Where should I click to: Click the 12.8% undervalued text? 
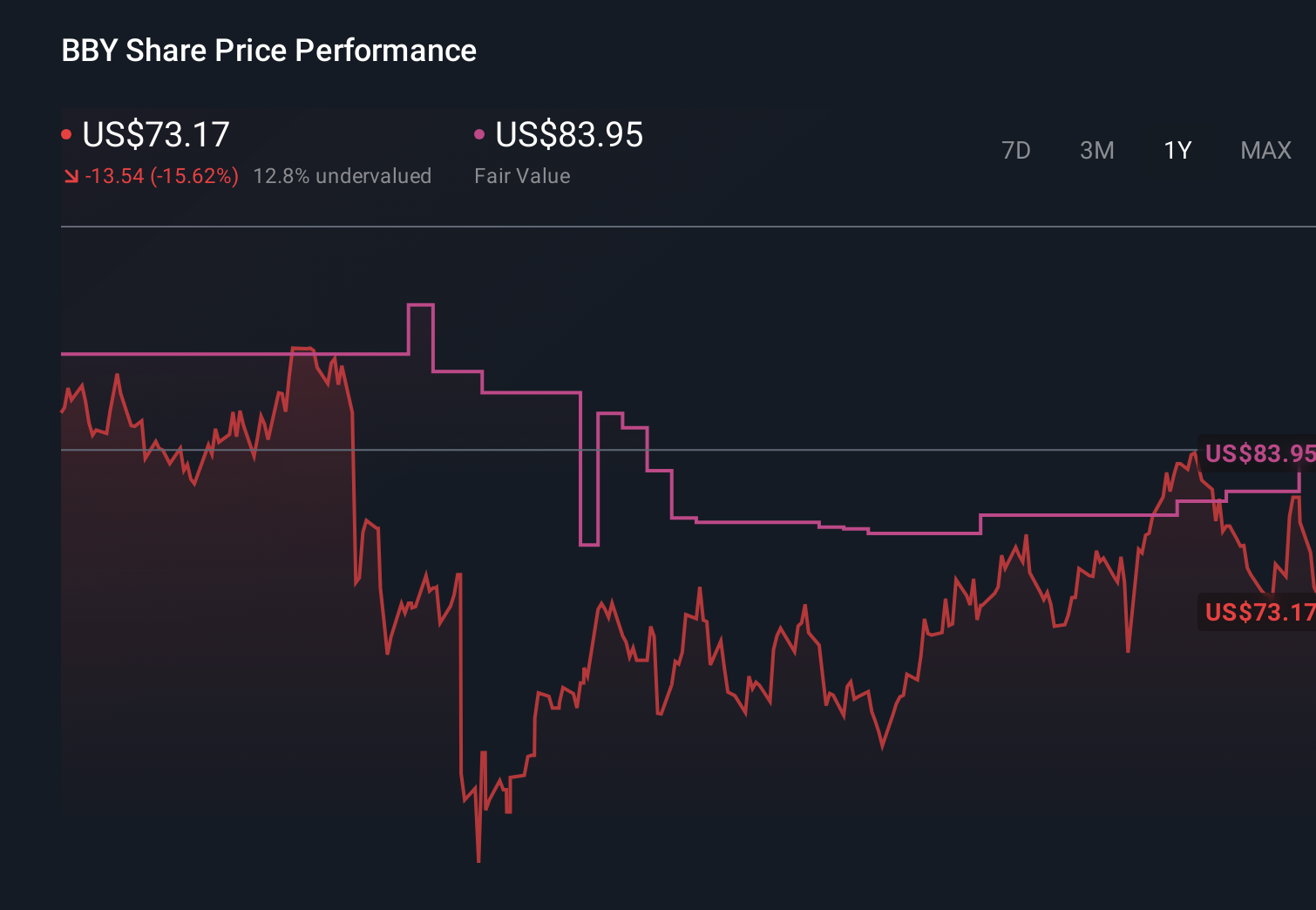[342, 176]
